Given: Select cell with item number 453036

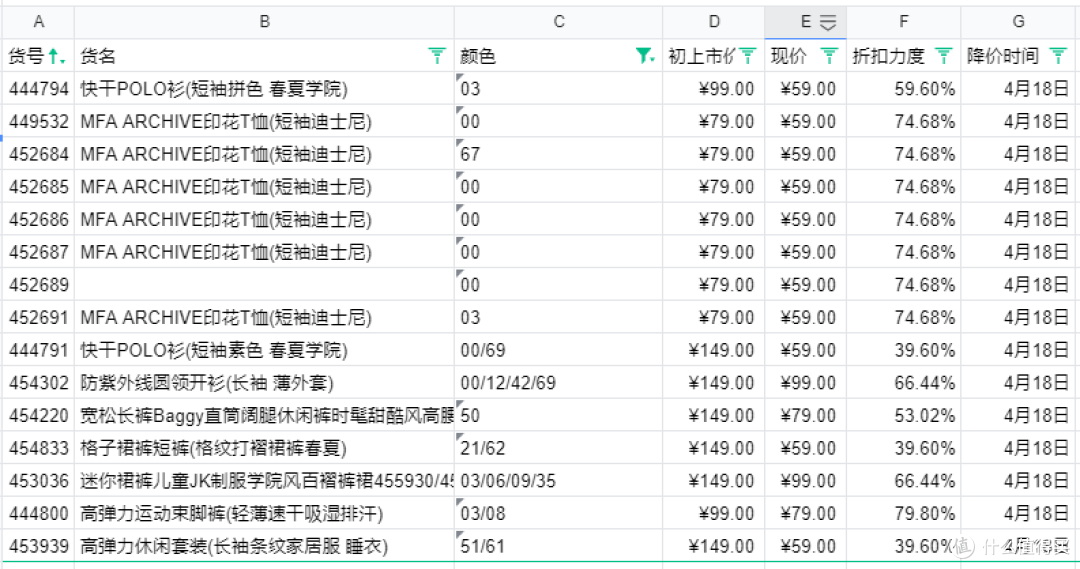Looking at the screenshot, I should point(39,482).
